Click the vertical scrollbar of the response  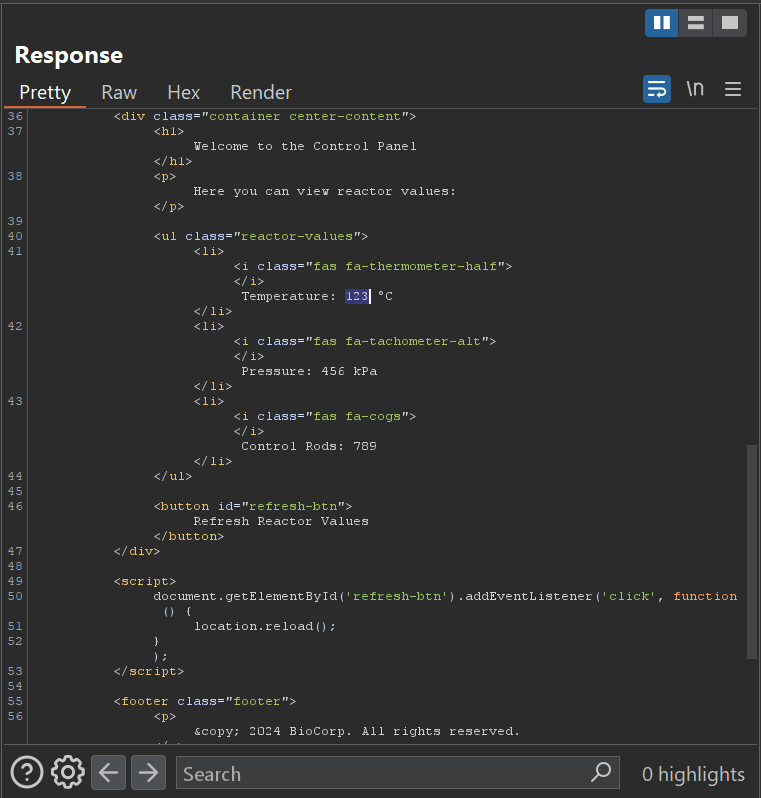752,550
